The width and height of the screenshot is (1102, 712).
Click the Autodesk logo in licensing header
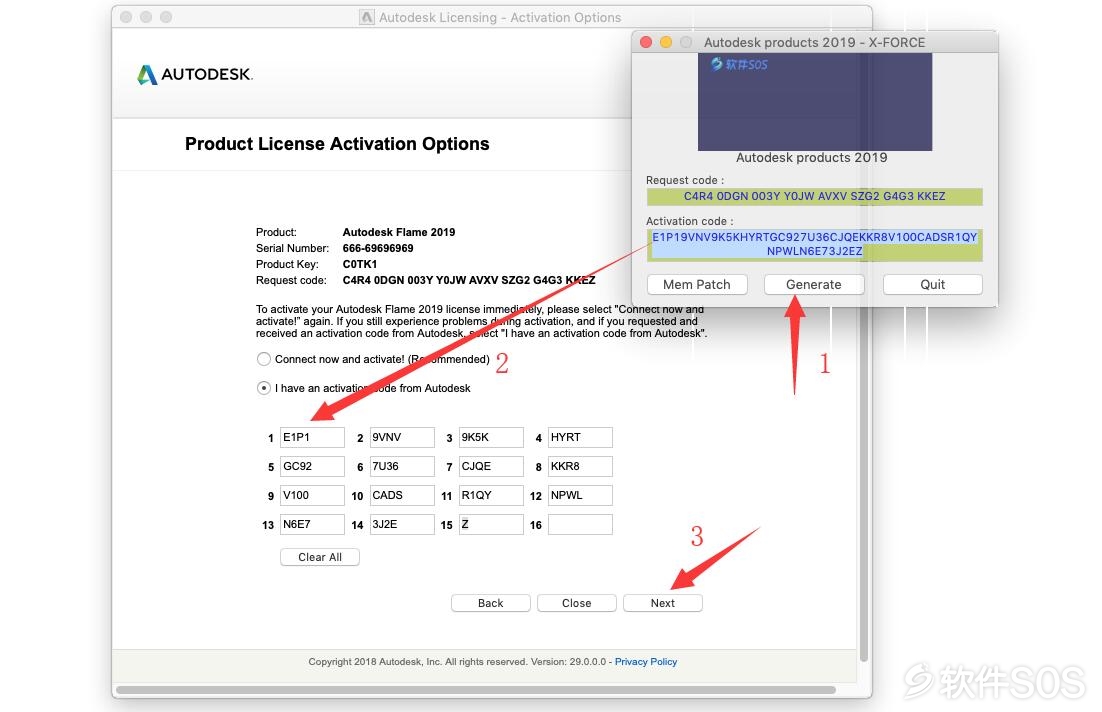[195, 75]
